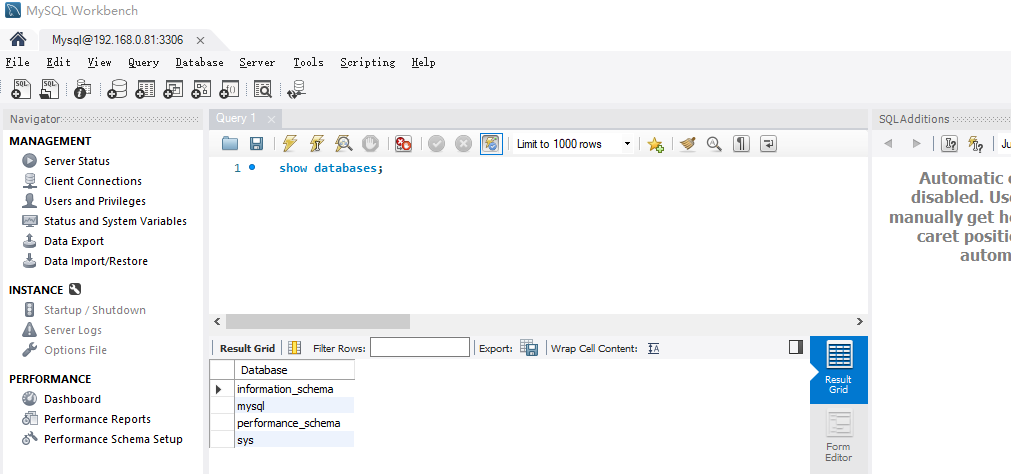Toggle the result side panel visibility
The image size is (1011, 474).
[796, 348]
